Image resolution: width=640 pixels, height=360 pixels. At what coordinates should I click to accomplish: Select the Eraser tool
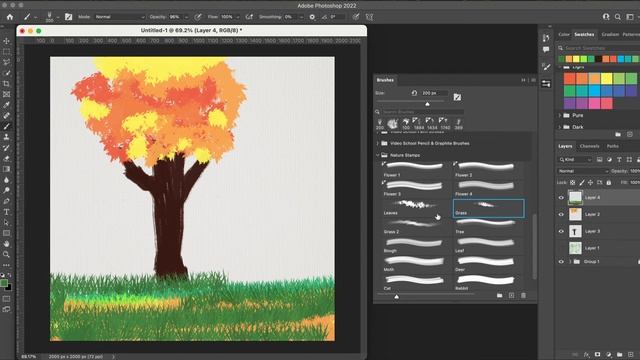6,158
